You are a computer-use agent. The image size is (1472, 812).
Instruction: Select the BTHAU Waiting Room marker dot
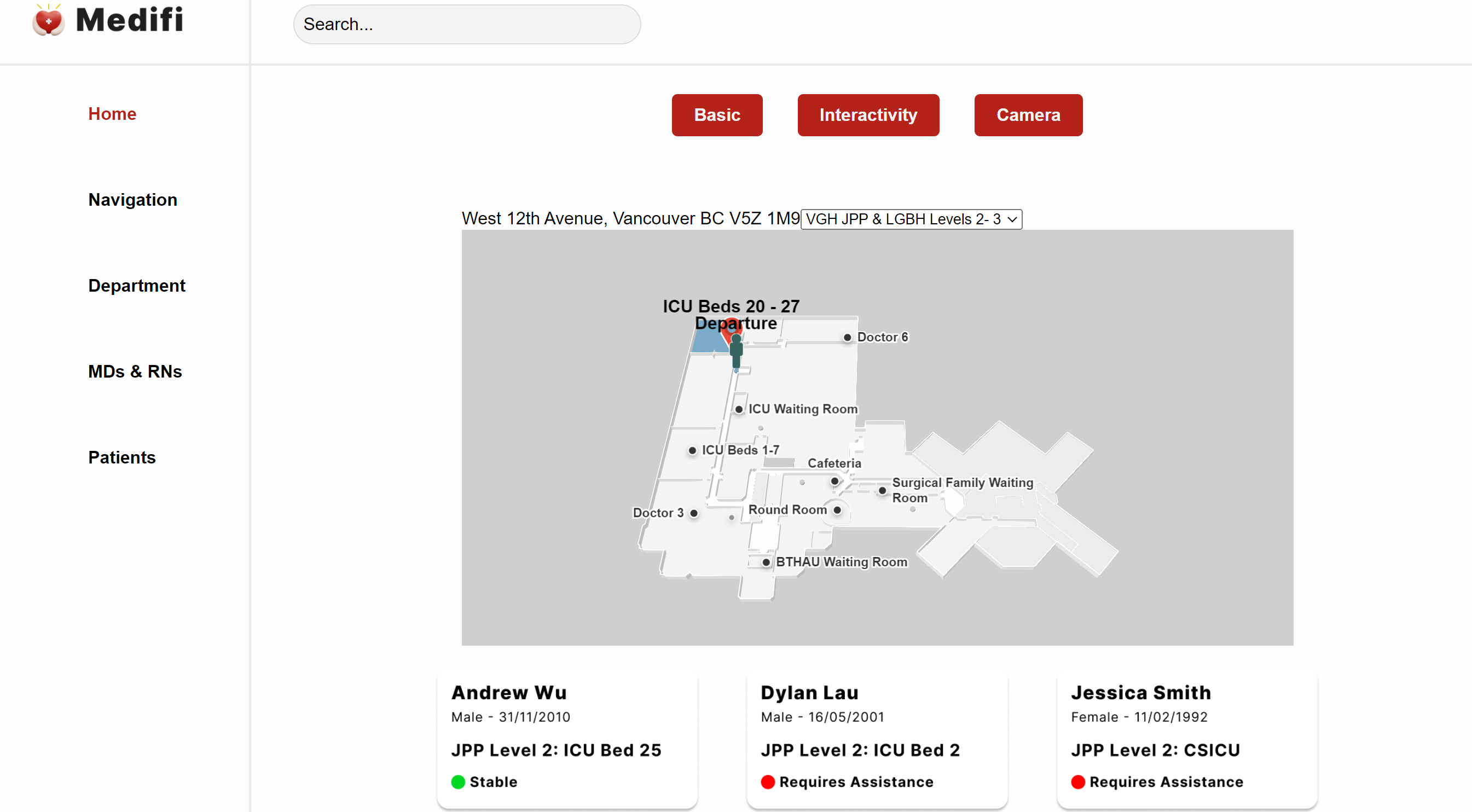point(766,562)
